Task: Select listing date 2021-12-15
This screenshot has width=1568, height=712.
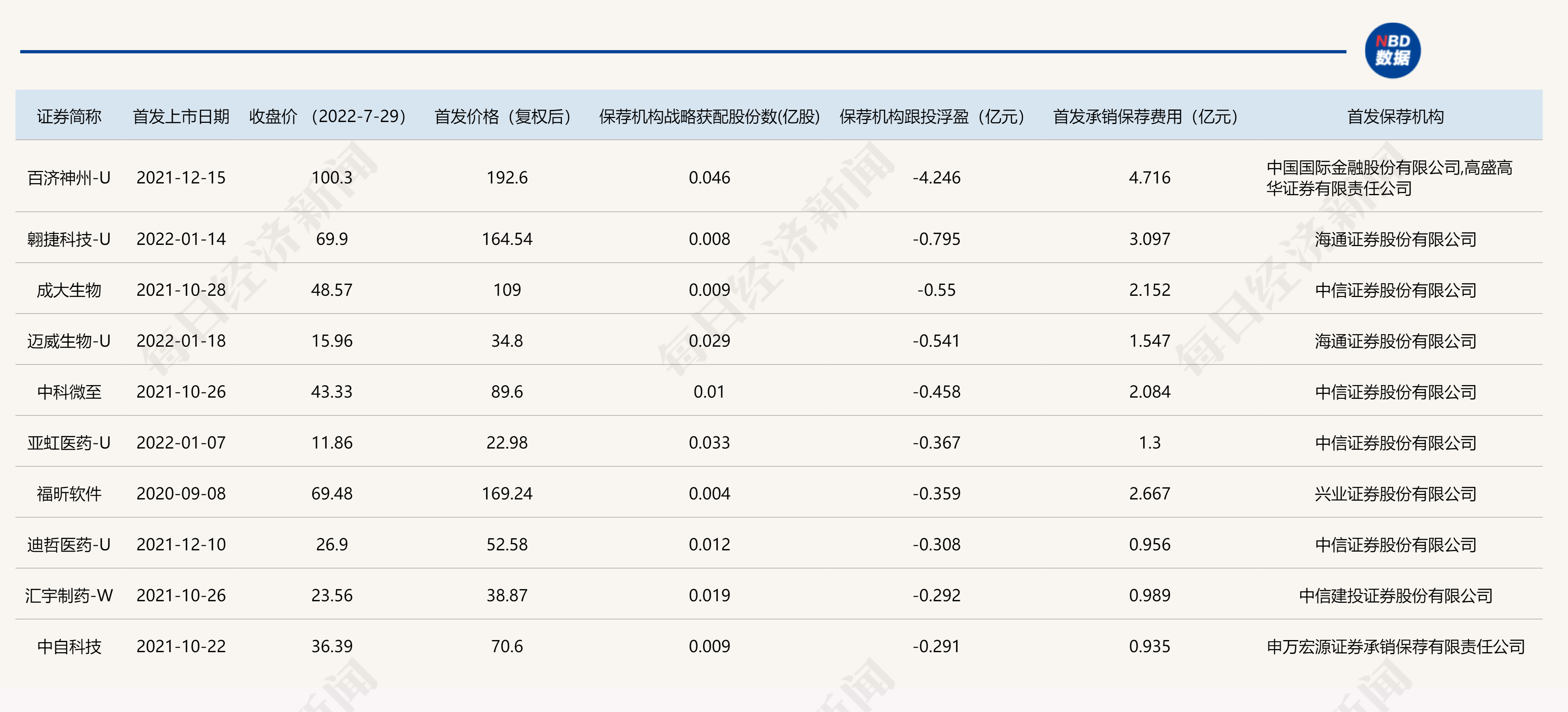Action: [x=181, y=178]
